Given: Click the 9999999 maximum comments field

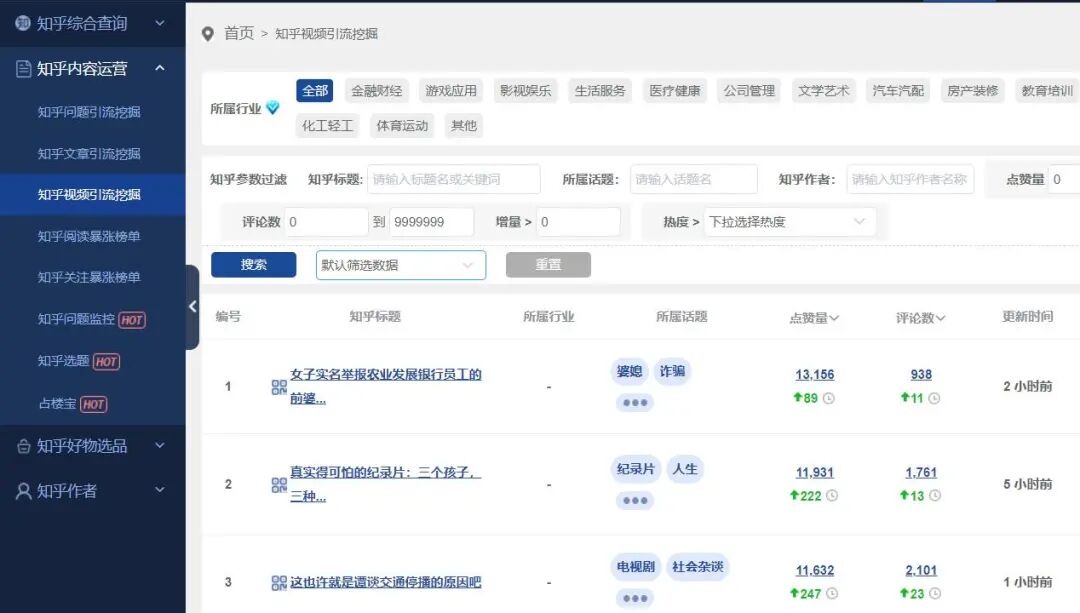Looking at the screenshot, I should pos(432,222).
